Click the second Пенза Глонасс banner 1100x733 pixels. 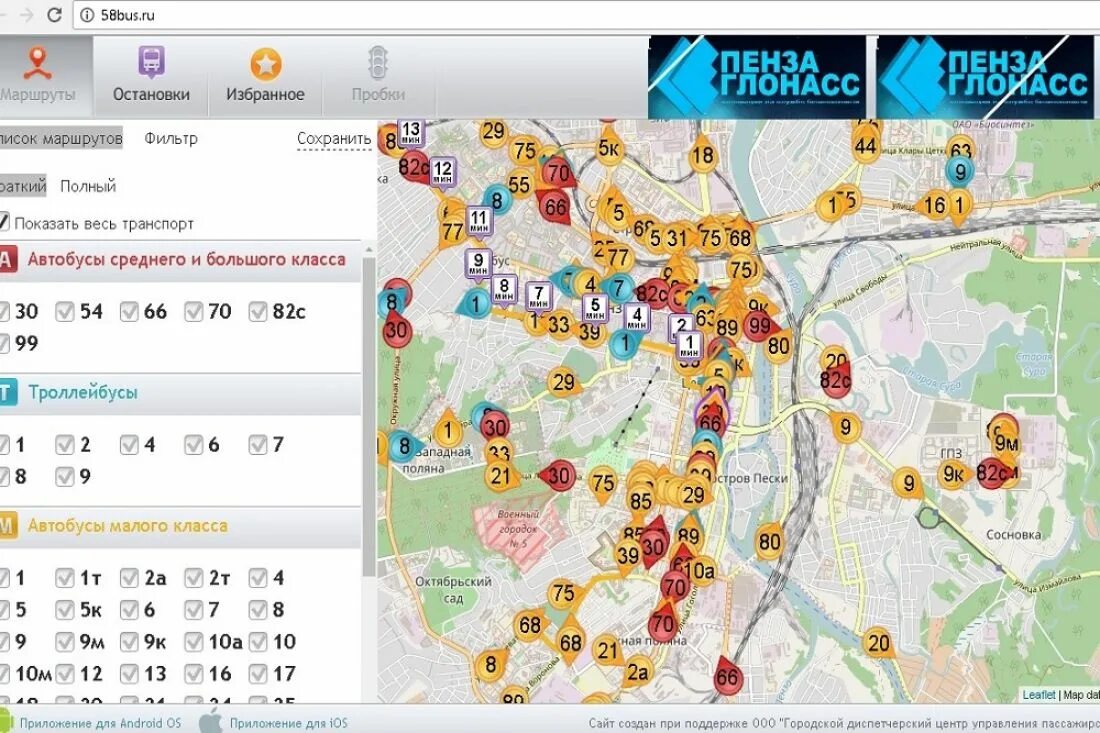coord(985,77)
